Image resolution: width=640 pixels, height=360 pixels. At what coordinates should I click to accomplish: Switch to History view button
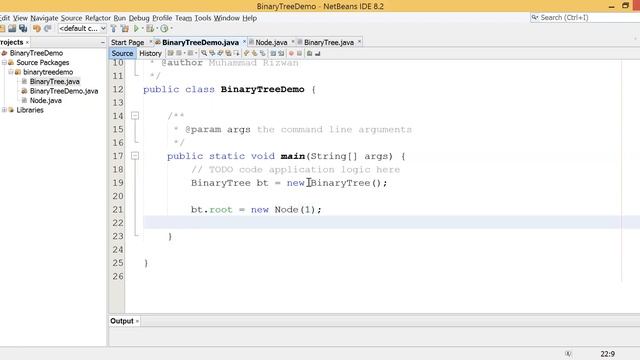[150, 53]
